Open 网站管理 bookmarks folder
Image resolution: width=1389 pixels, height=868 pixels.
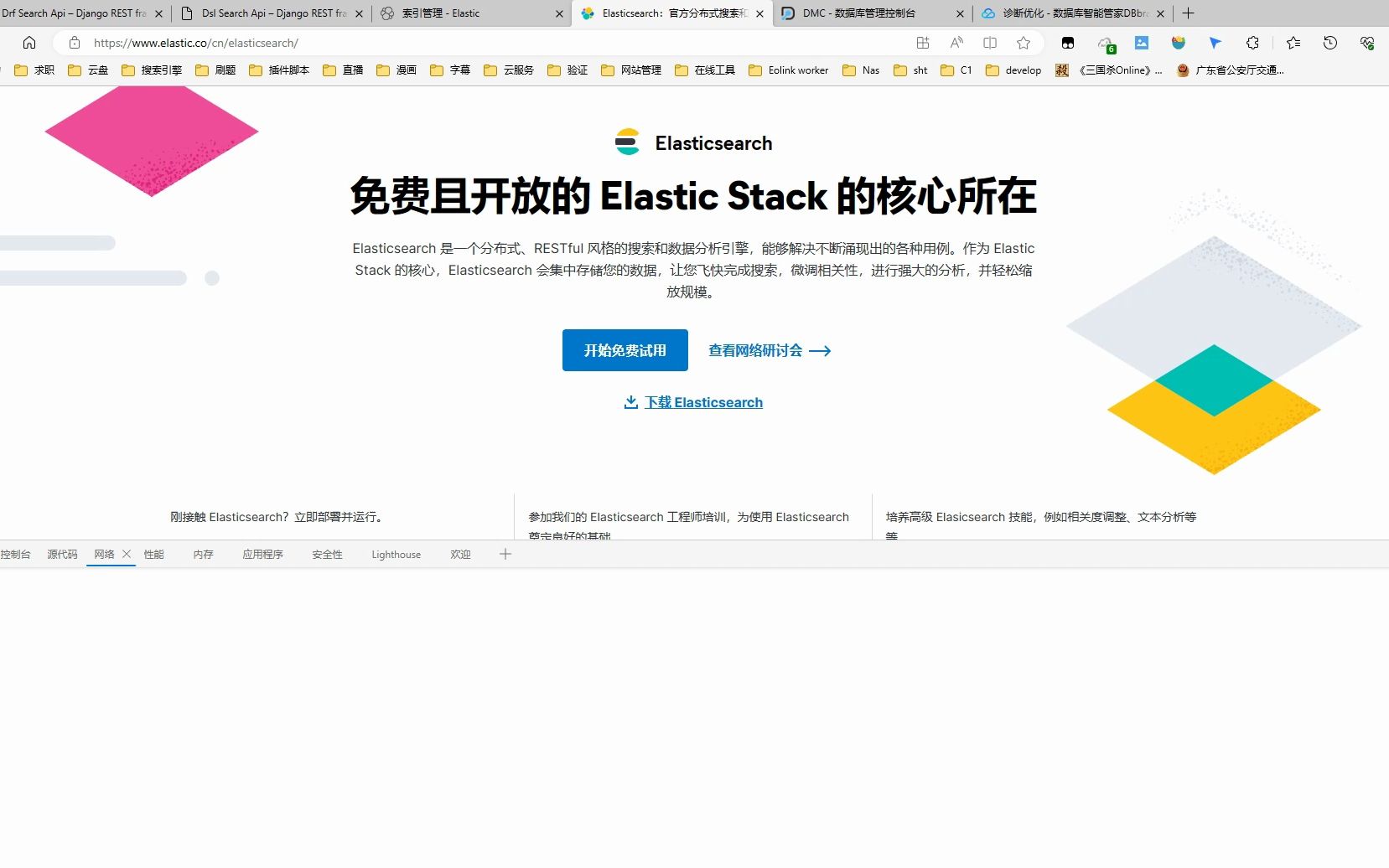click(x=631, y=70)
